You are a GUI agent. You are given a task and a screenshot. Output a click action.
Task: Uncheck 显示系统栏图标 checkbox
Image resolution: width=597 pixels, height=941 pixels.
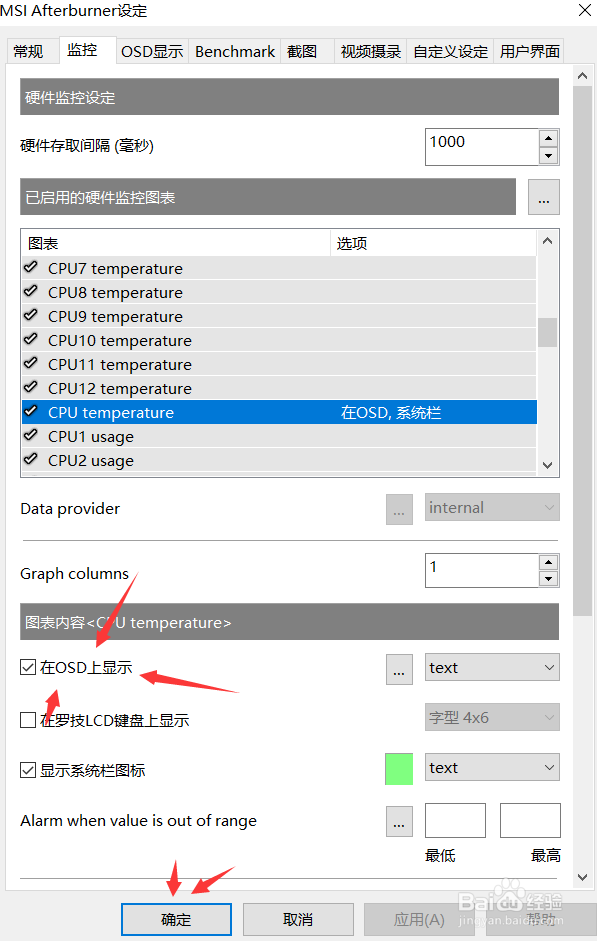point(28,770)
